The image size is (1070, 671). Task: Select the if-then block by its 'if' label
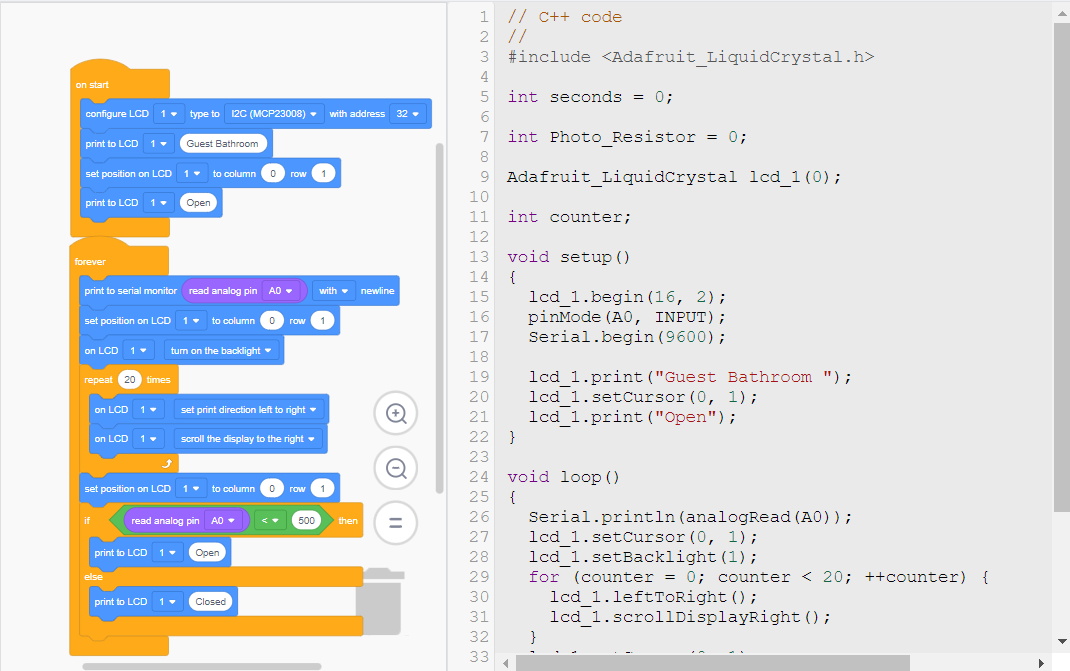[x=87, y=521]
